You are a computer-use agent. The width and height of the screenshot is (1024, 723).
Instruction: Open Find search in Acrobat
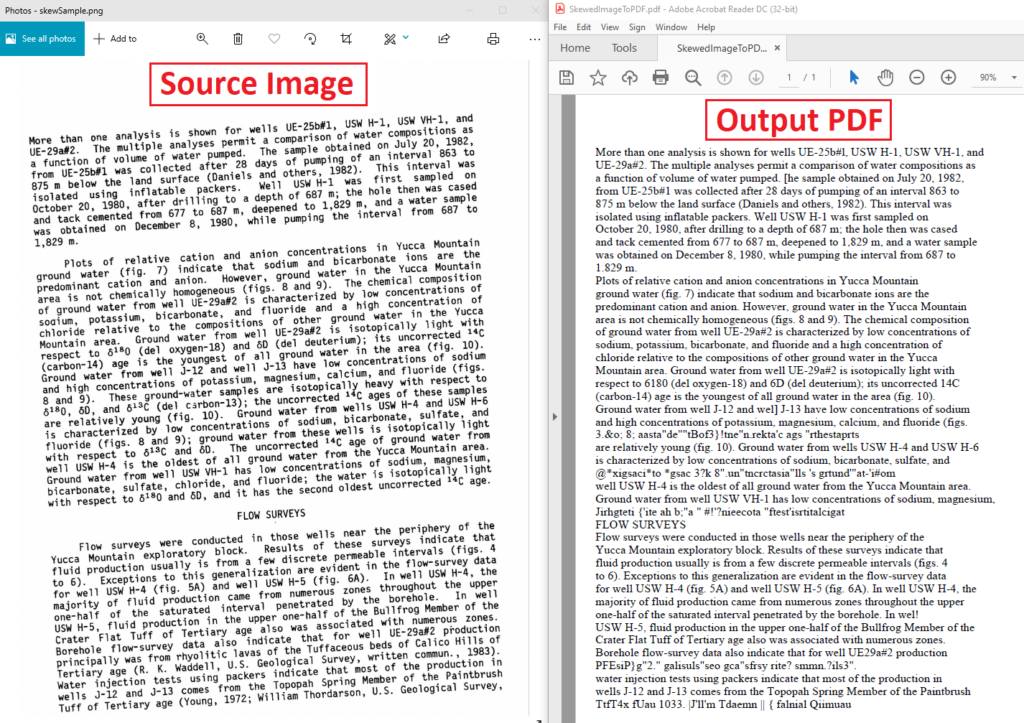click(693, 78)
